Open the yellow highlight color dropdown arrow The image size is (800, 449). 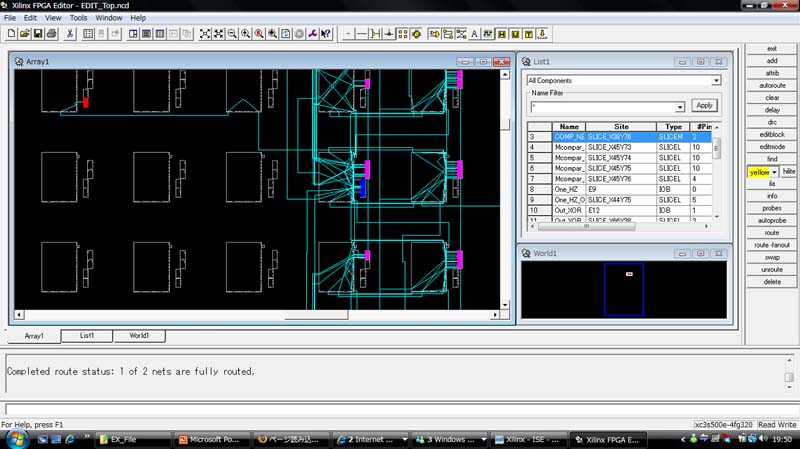pos(774,172)
